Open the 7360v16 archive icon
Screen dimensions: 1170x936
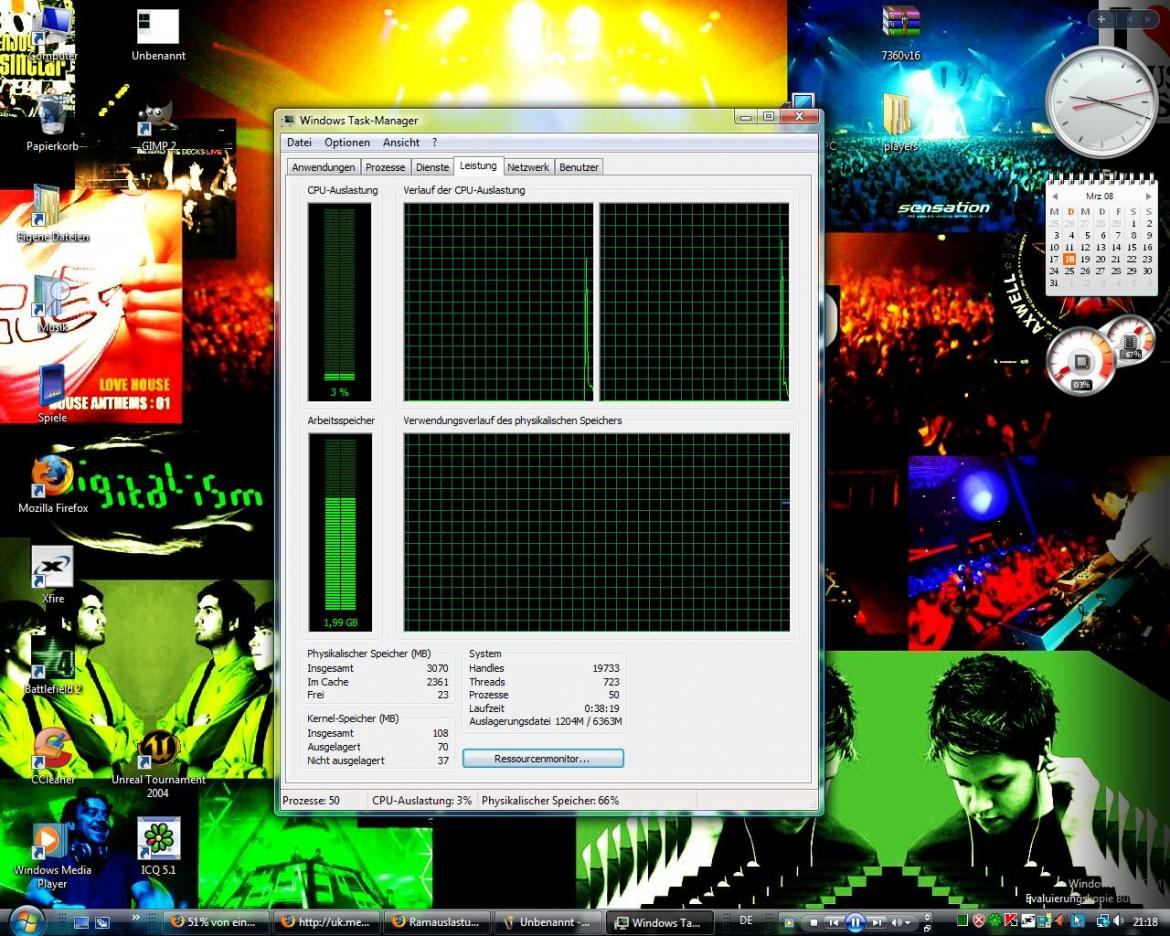(x=901, y=33)
